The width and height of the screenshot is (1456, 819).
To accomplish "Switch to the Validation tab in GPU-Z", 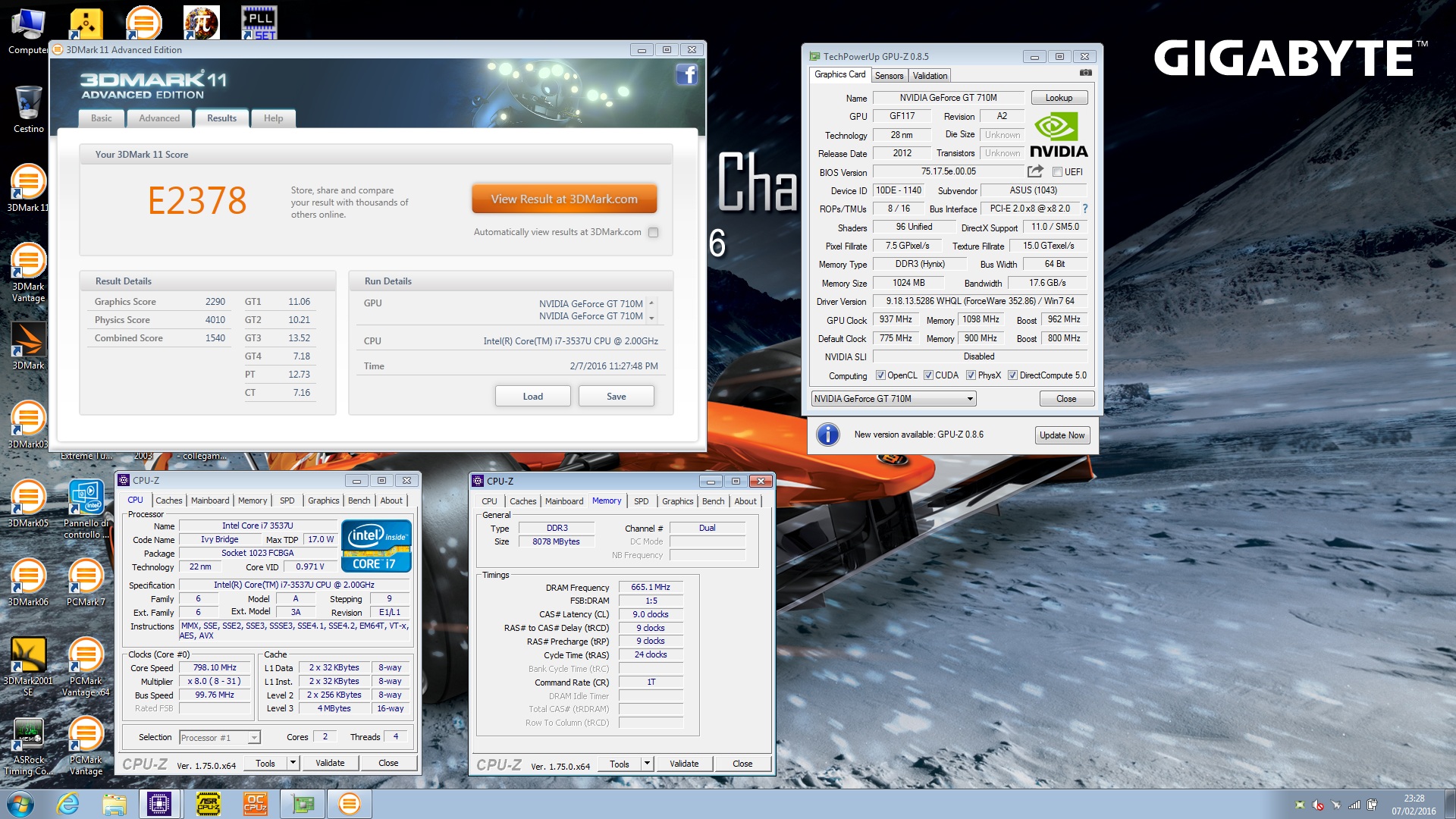I will click(x=930, y=76).
